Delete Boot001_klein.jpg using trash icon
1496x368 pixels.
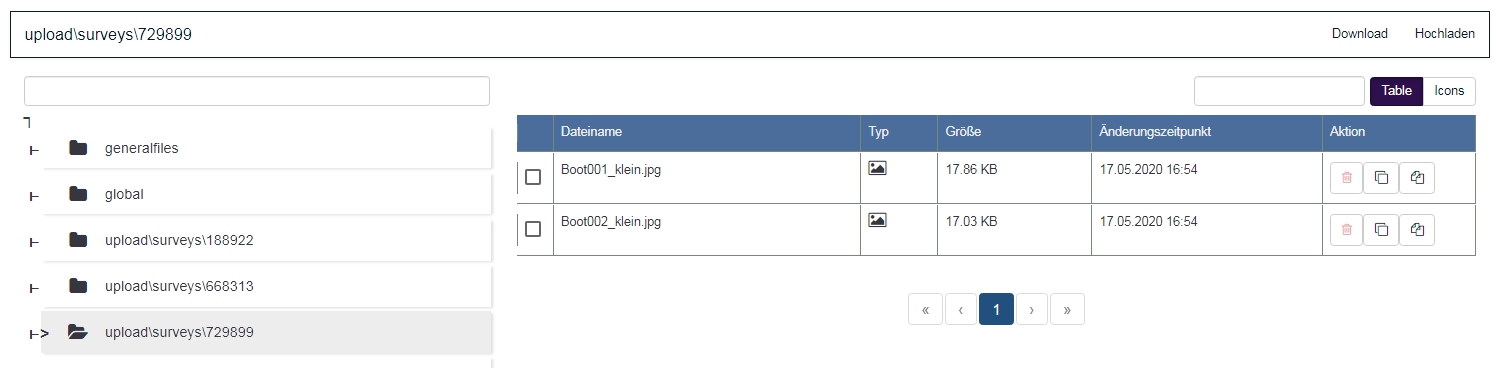[1346, 177]
